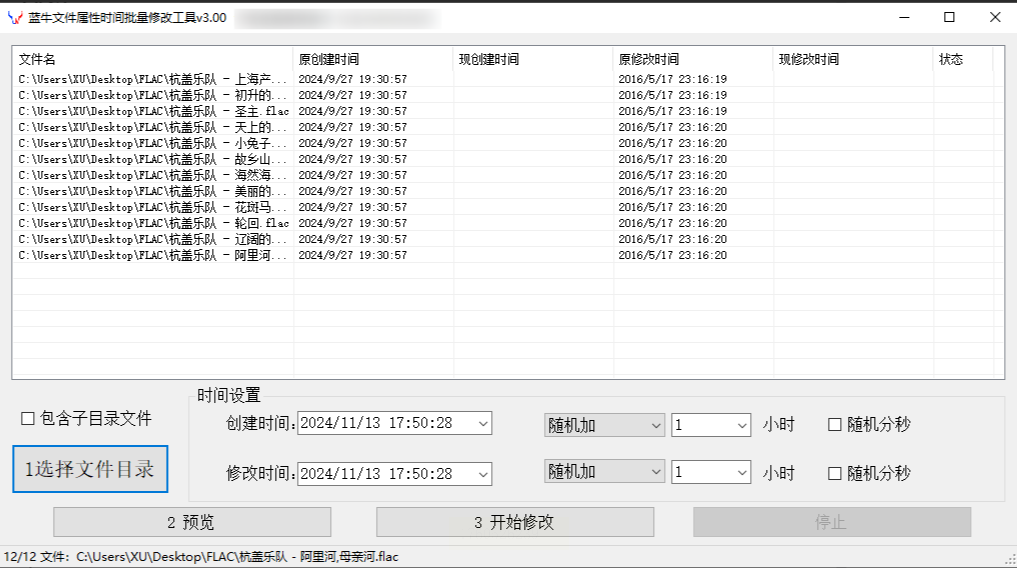Click 1选择文件目录 button
The image size is (1017, 568).
90,469
